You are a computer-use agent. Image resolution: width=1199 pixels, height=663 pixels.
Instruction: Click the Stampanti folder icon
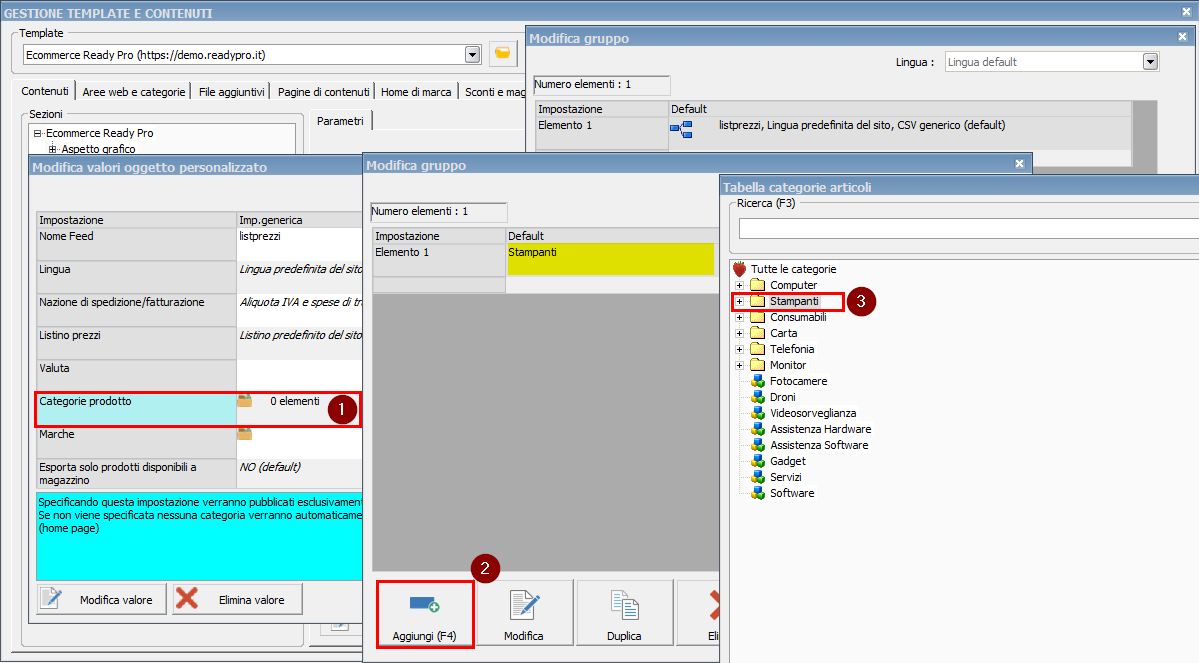pos(758,301)
